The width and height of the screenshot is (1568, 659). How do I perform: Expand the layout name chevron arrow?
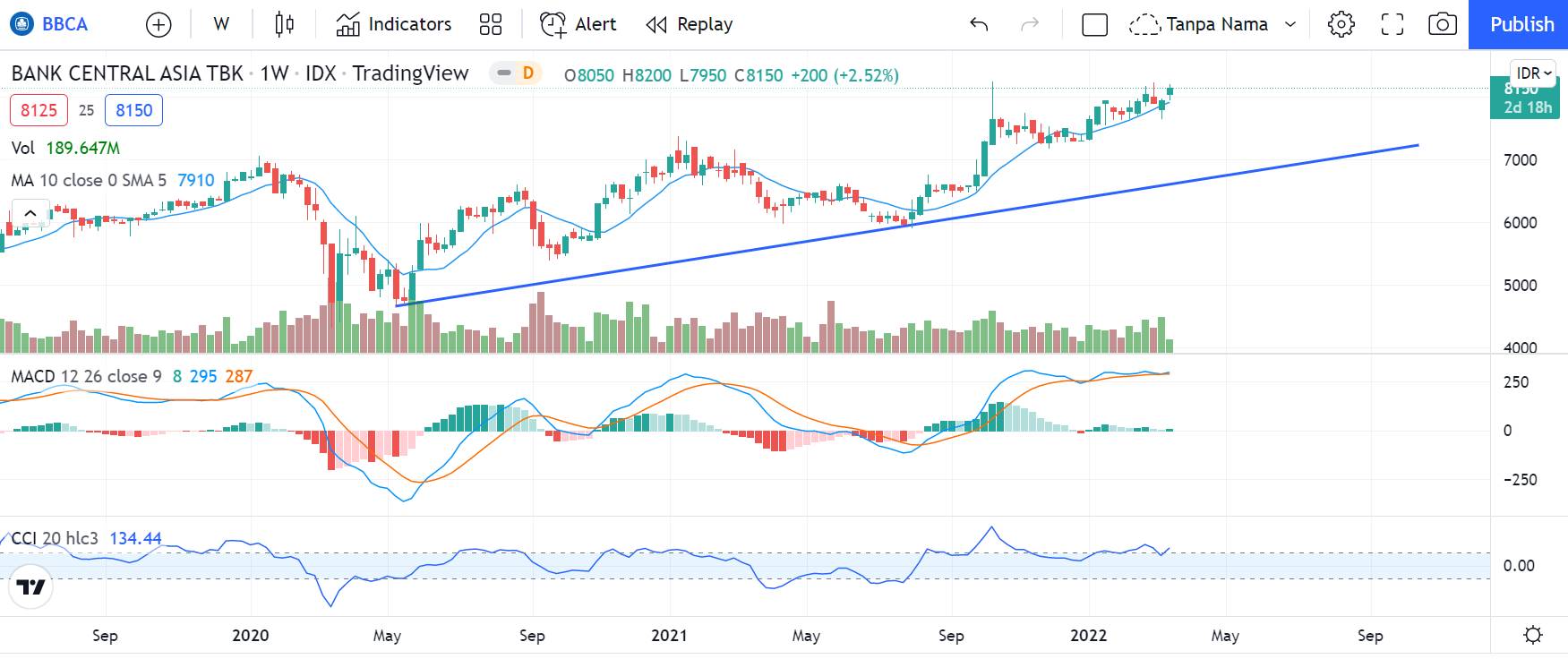[1290, 24]
